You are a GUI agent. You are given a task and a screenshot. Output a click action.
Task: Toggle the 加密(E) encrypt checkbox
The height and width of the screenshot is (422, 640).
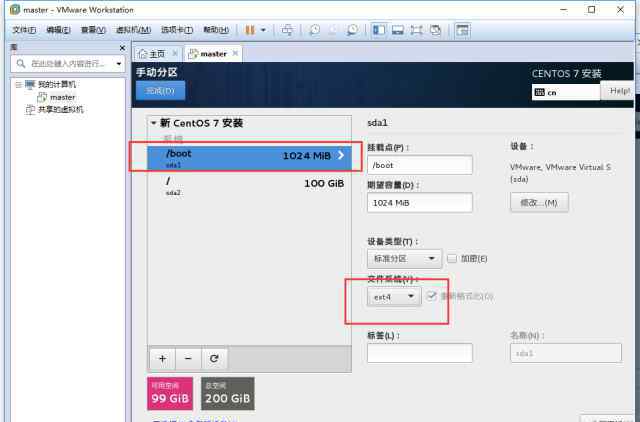pyautogui.click(x=452, y=258)
